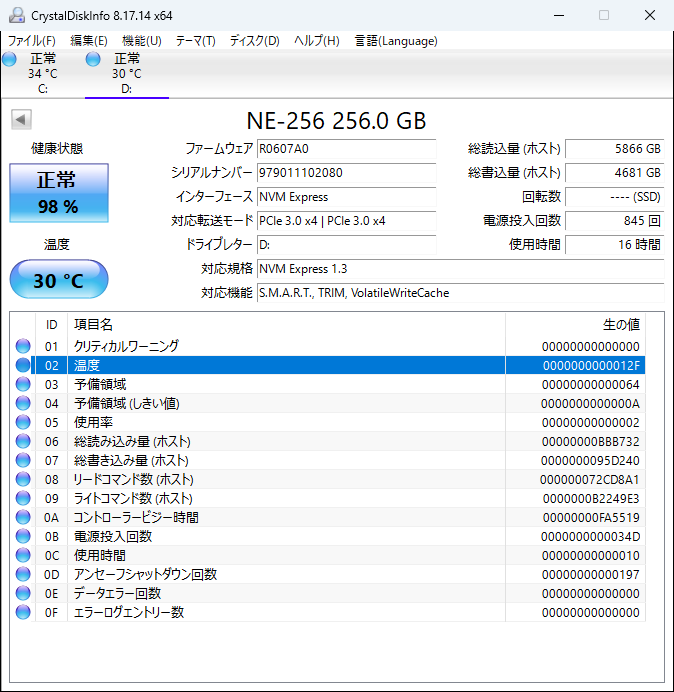Click raw value 000000072CD8A1
The image size is (674, 692).
590,479
